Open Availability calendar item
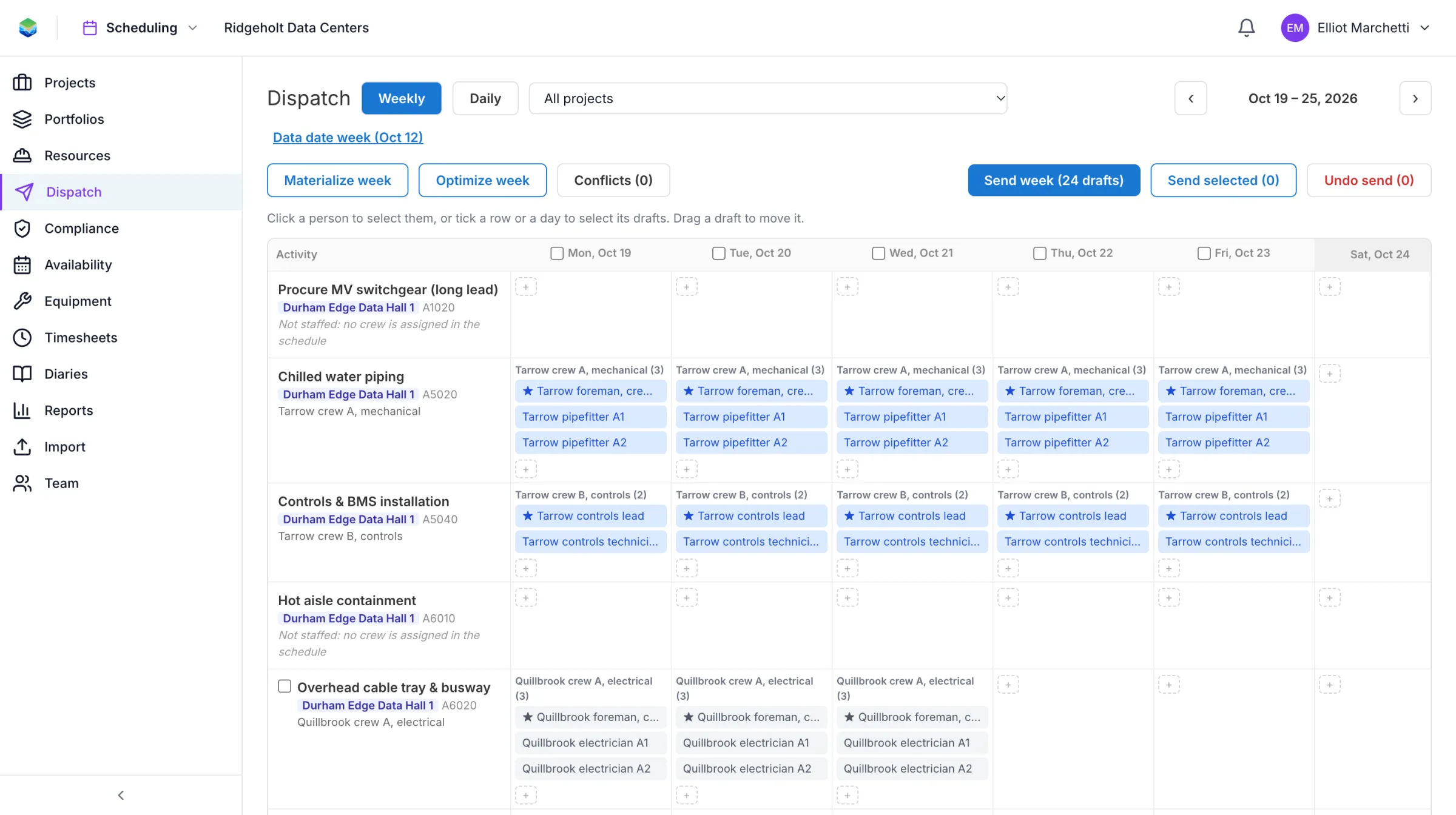 (121, 264)
